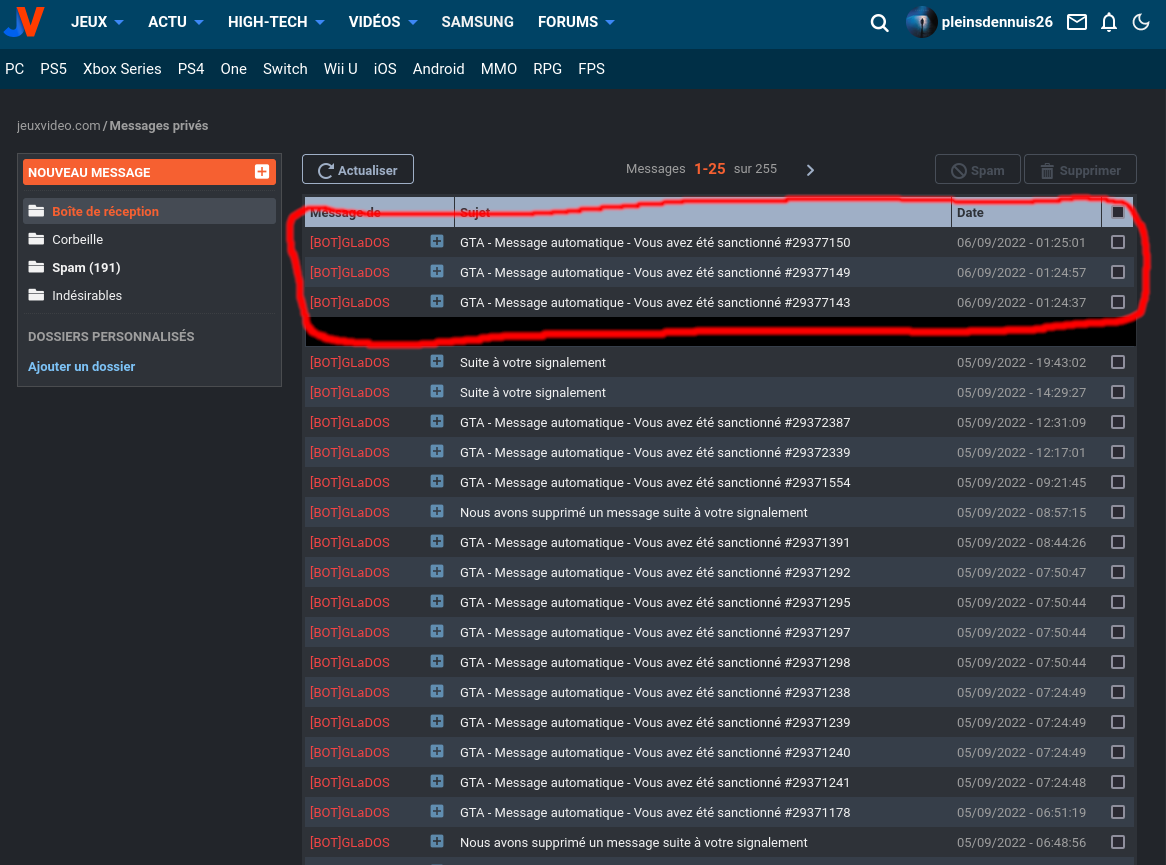The image size is (1166, 865).
Task: Click the Supprimer delete button
Action: point(1080,170)
